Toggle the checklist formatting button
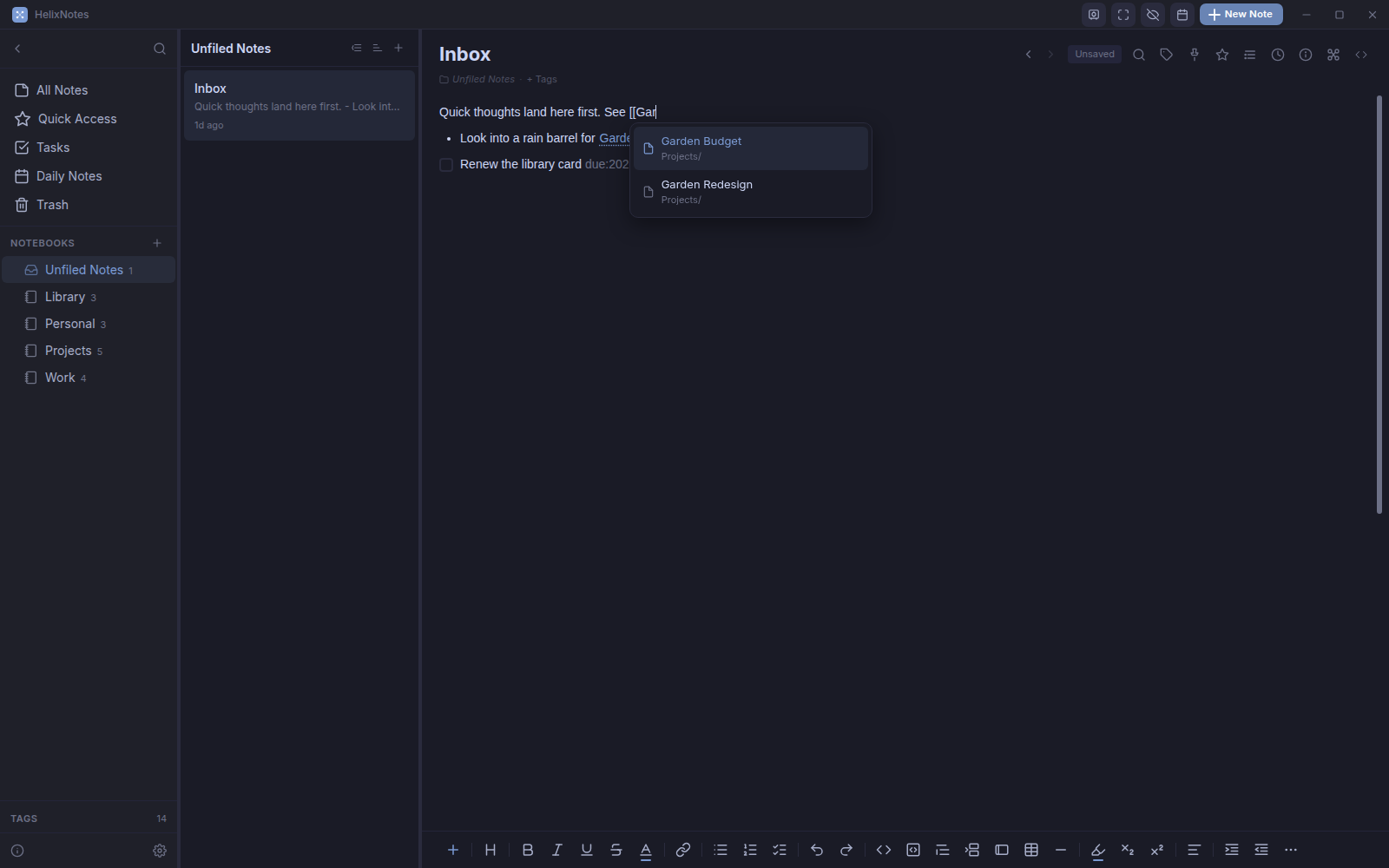Viewport: 1389px width, 868px height. click(780, 850)
